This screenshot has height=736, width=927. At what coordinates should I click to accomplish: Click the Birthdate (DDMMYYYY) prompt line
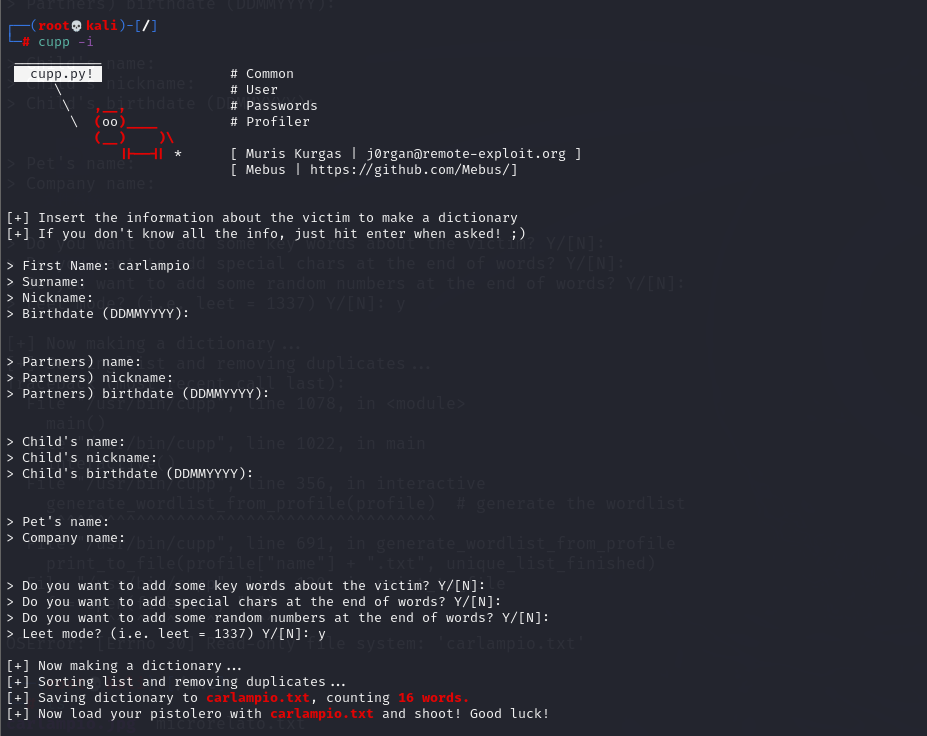click(x=98, y=314)
